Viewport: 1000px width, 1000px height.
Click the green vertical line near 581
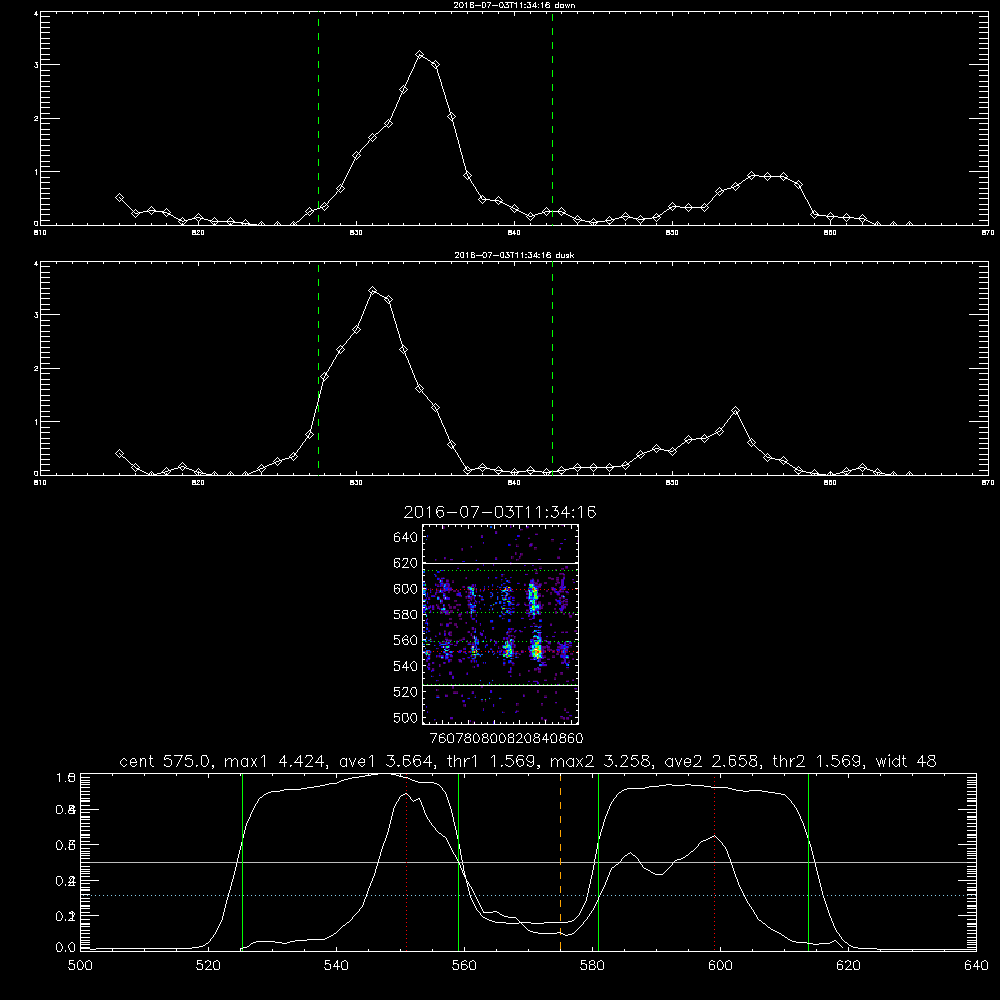click(x=598, y=862)
